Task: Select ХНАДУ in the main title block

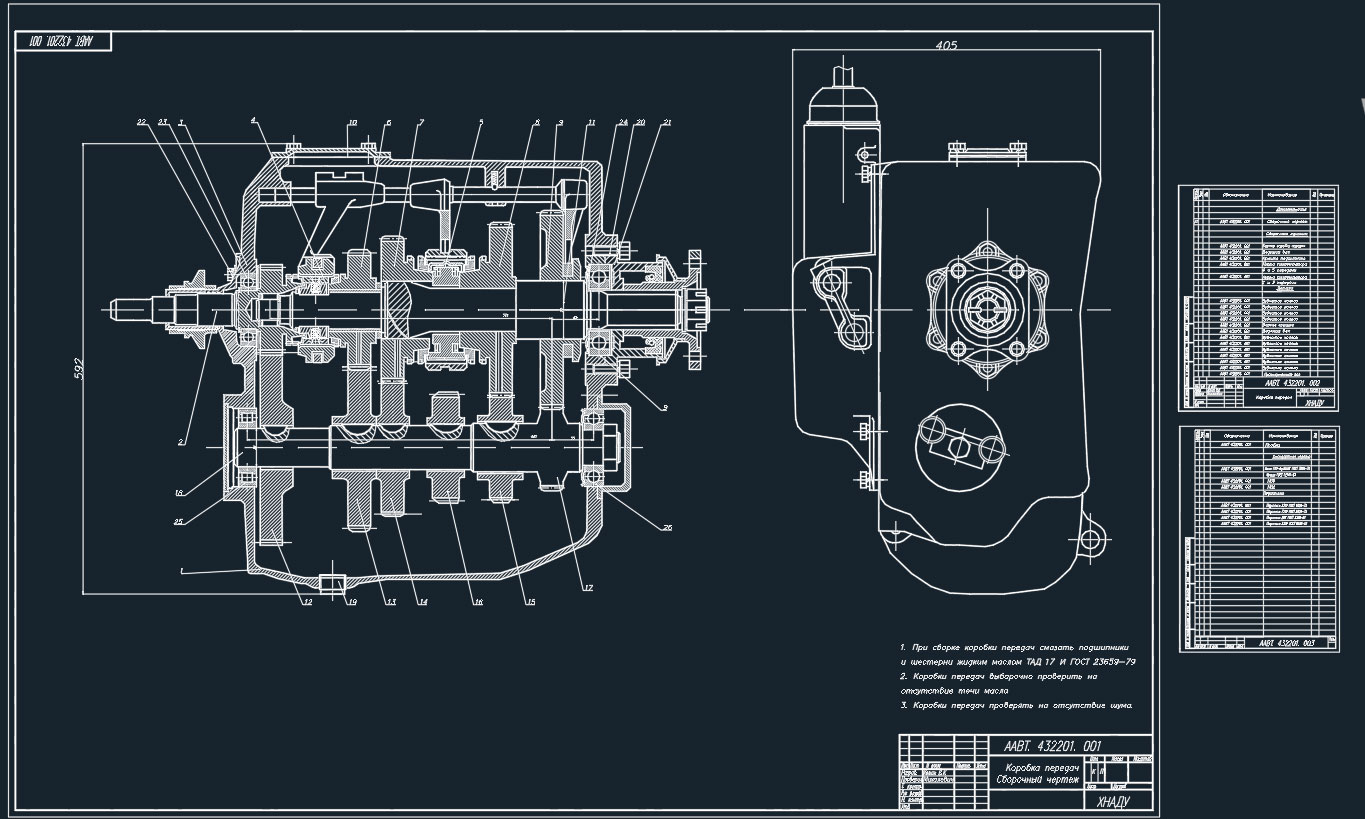Action: 1112,800
